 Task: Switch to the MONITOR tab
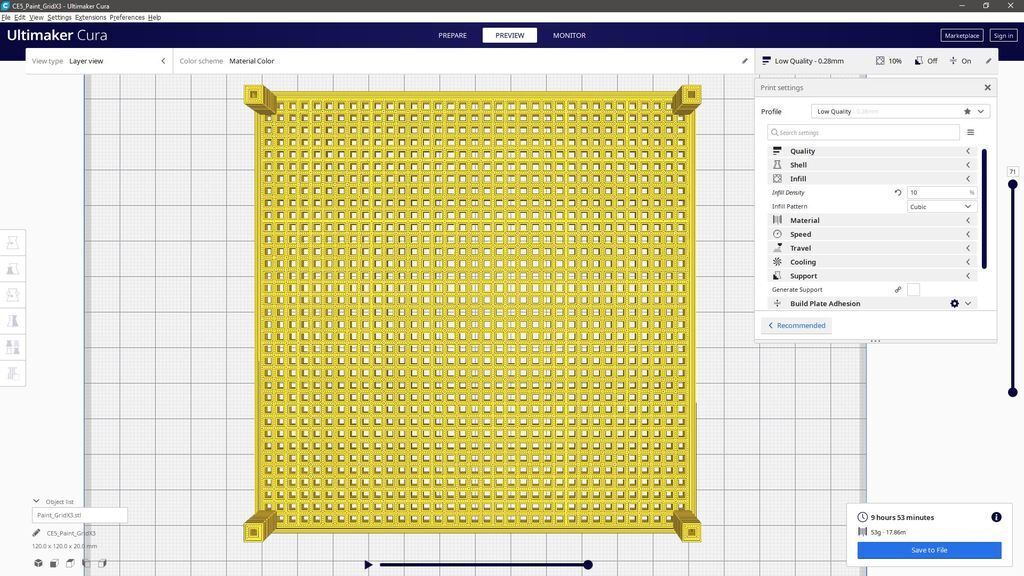click(569, 35)
